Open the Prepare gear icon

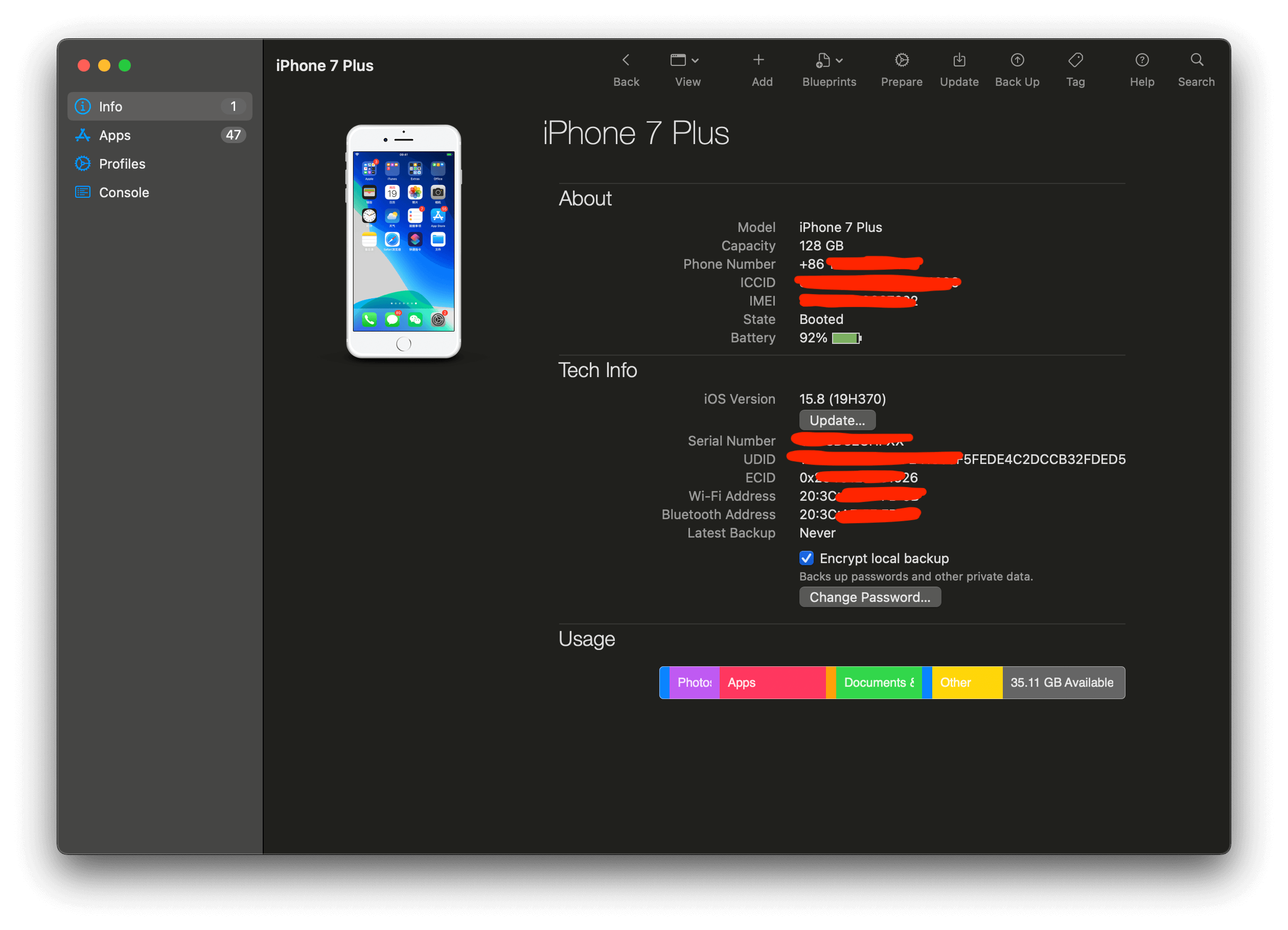(901, 60)
